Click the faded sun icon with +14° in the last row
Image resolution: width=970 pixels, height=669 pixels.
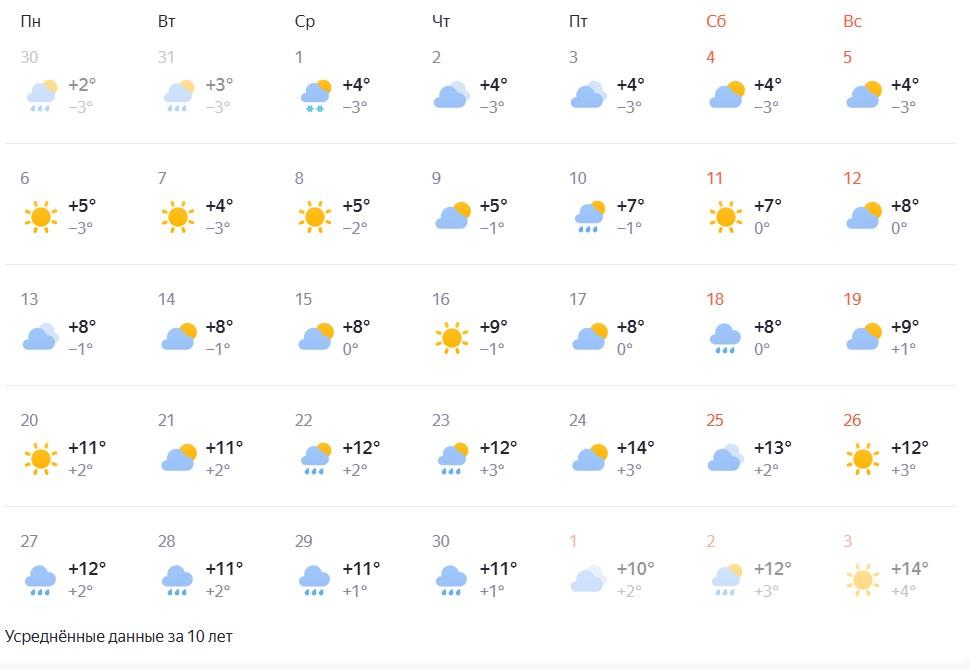click(x=863, y=579)
